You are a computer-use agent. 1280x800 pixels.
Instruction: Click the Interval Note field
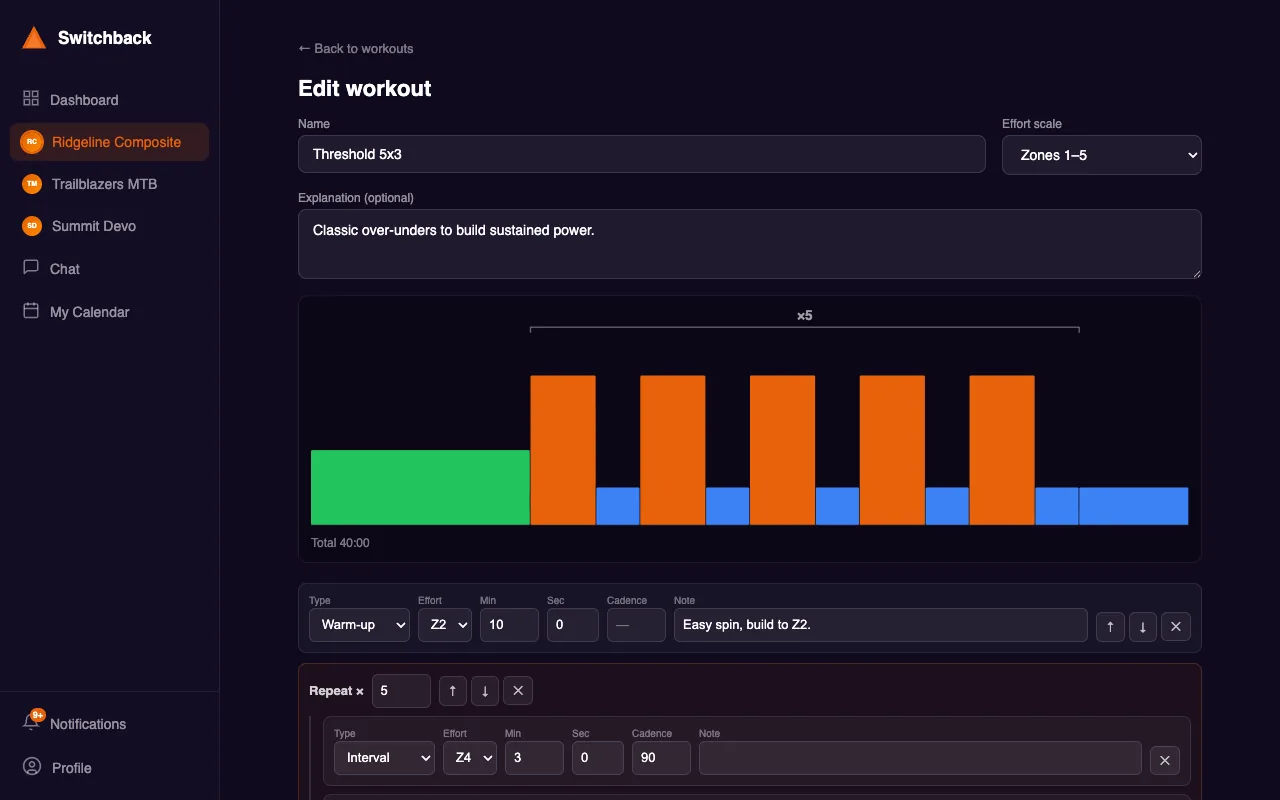920,758
